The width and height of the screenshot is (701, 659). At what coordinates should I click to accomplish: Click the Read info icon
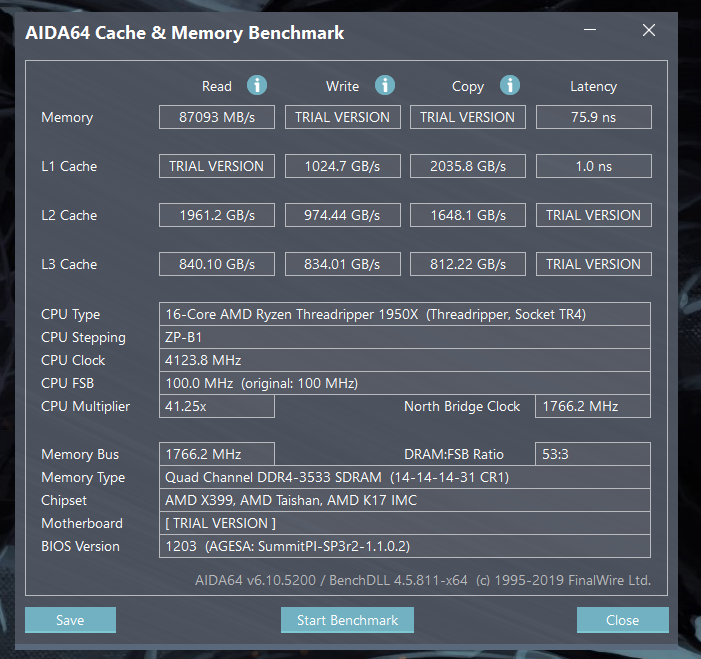257,85
